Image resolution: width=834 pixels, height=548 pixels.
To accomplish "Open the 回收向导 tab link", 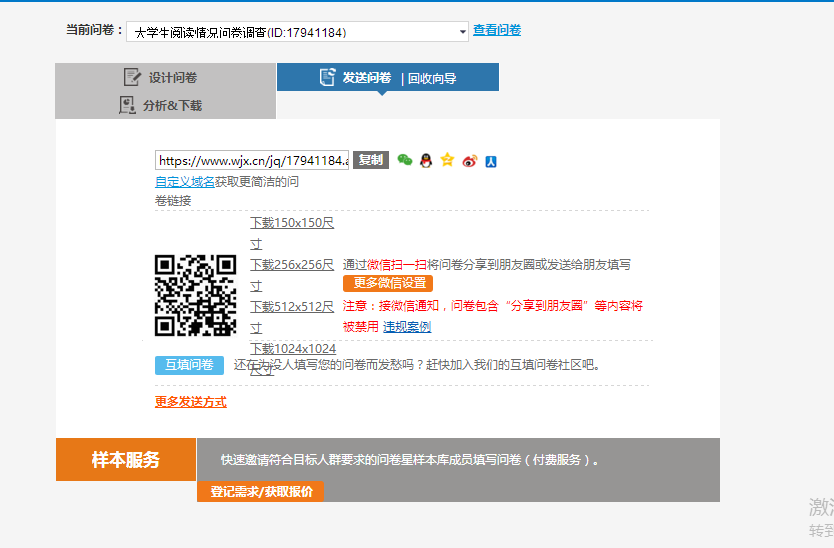I will point(432,79).
